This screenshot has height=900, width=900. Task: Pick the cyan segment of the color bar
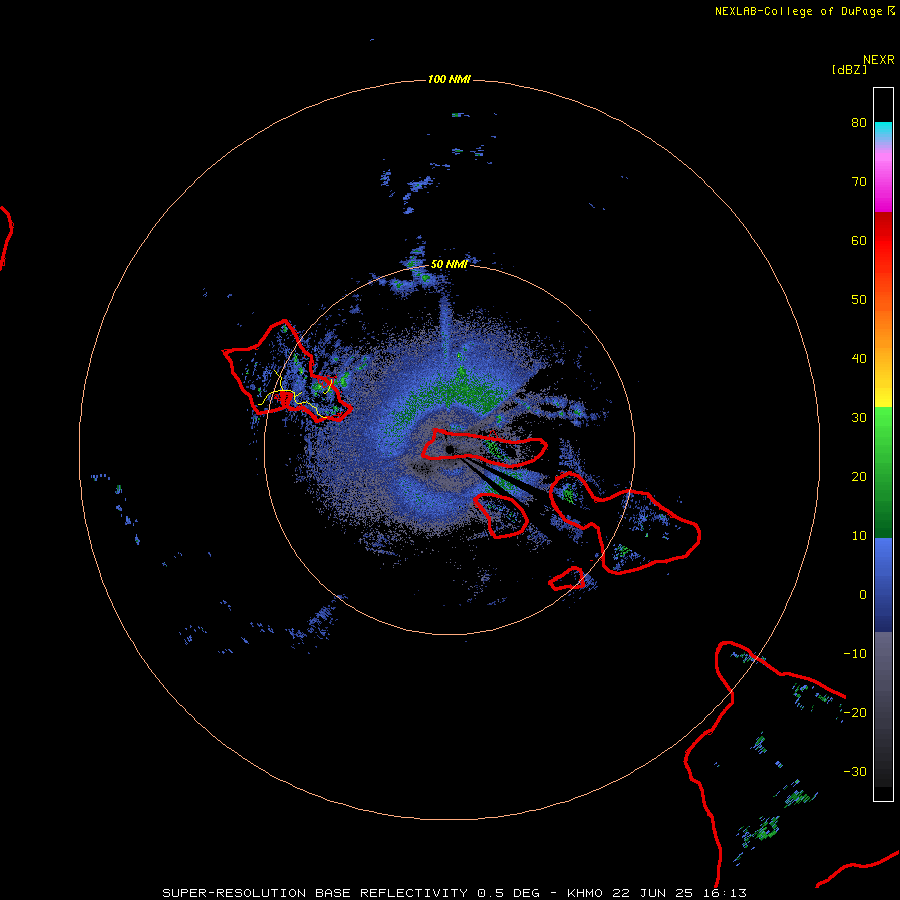tap(883, 131)
